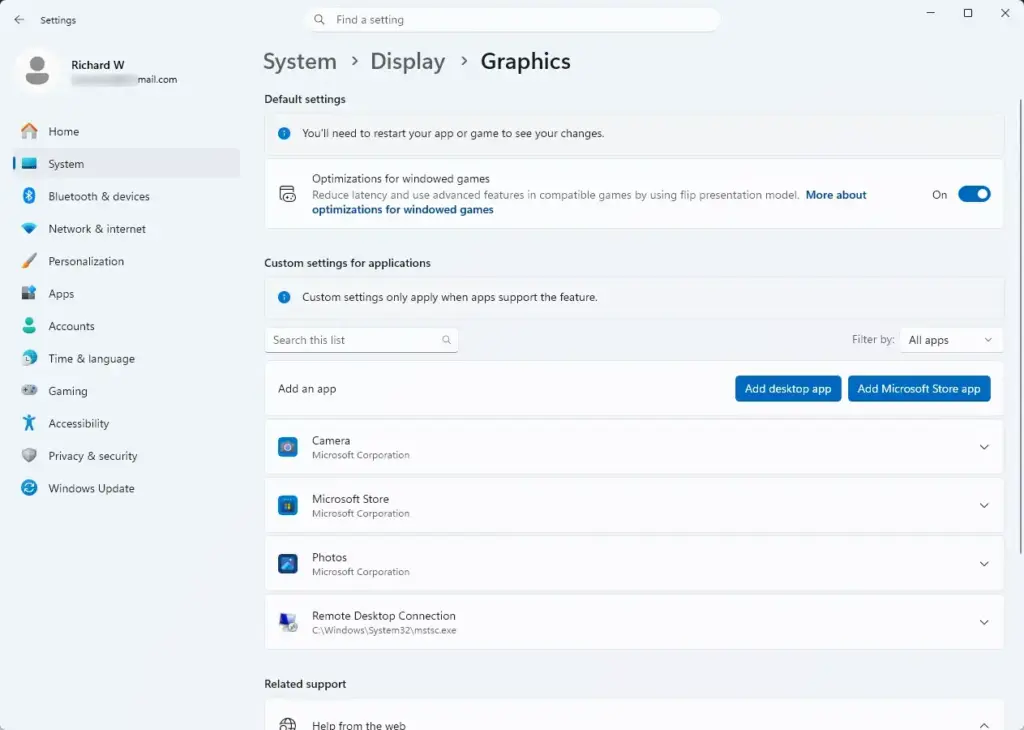Image resolution: width=1024 pixels, height=730 pixels.
Task: Click the Accessibility figure icon
Action: 29,423
